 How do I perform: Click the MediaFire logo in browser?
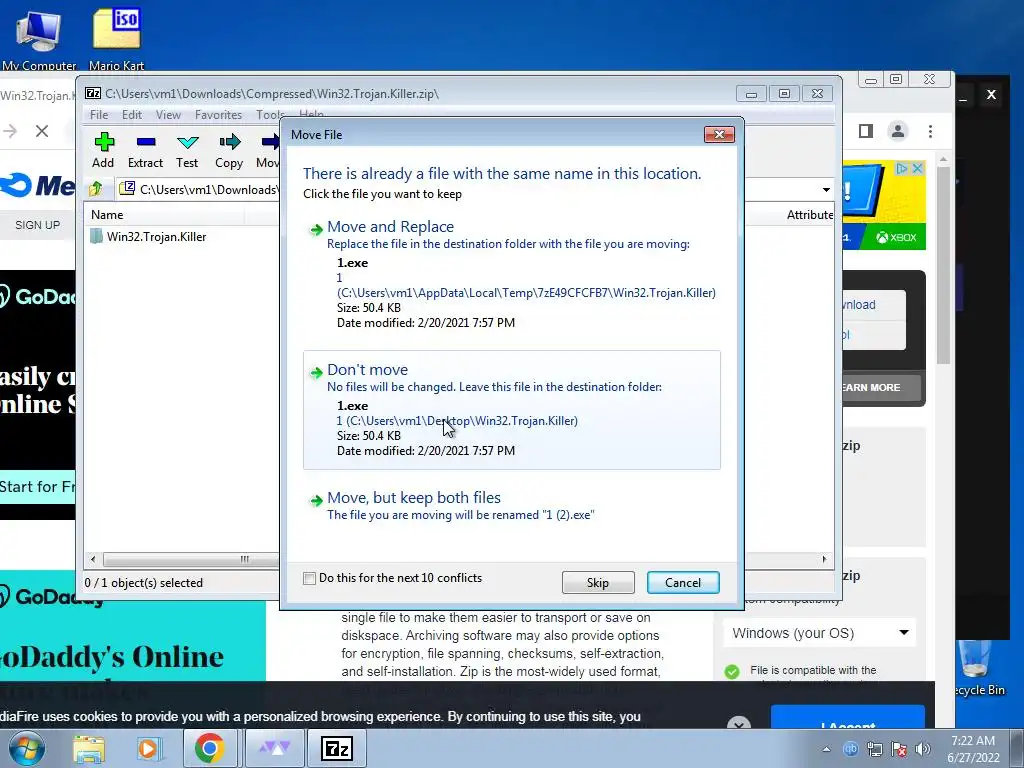click(x=38, y=185)
